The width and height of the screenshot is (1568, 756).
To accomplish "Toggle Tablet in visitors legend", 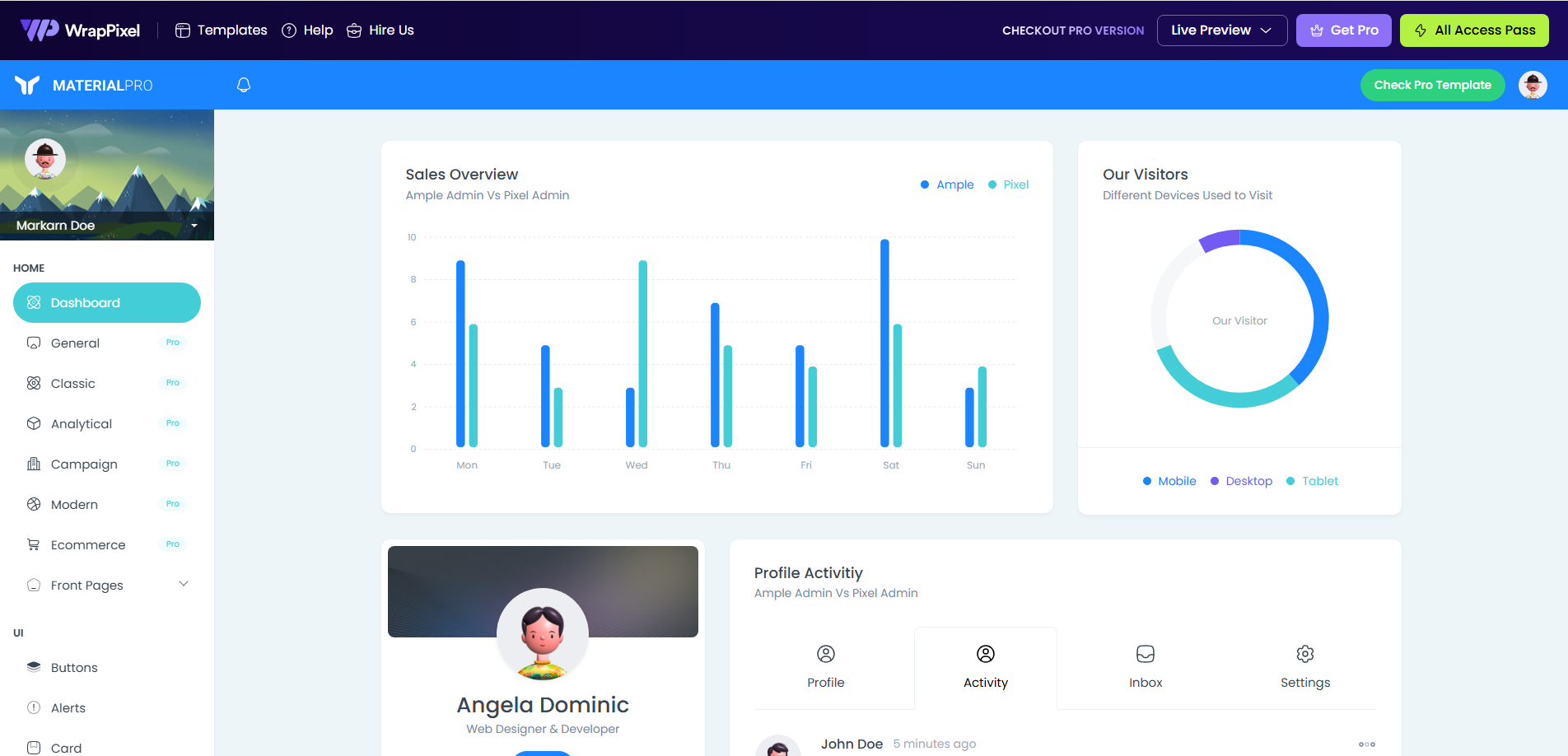I will click(1312, 481).
